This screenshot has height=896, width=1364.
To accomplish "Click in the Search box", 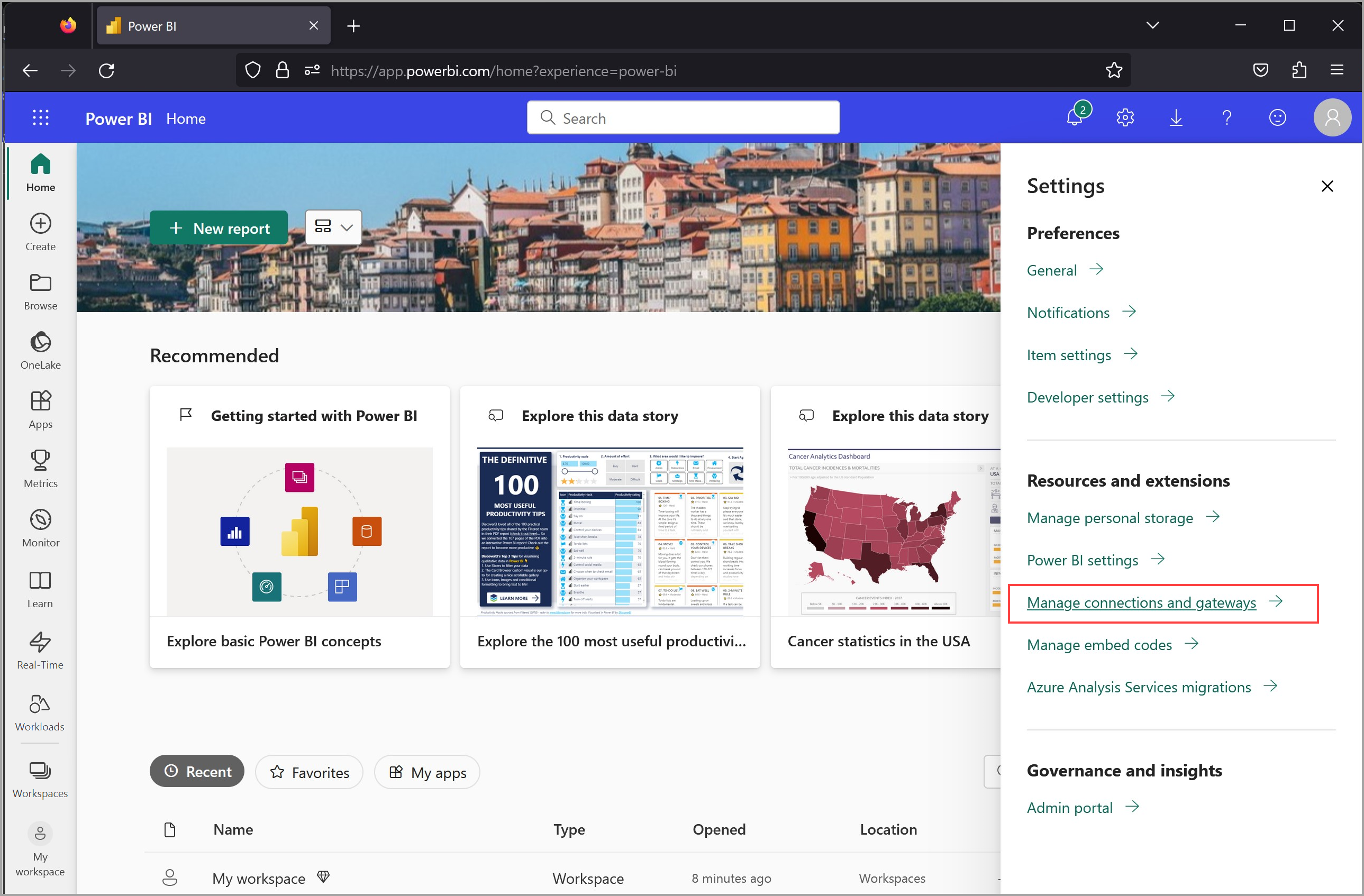I will tap(683, 117).
